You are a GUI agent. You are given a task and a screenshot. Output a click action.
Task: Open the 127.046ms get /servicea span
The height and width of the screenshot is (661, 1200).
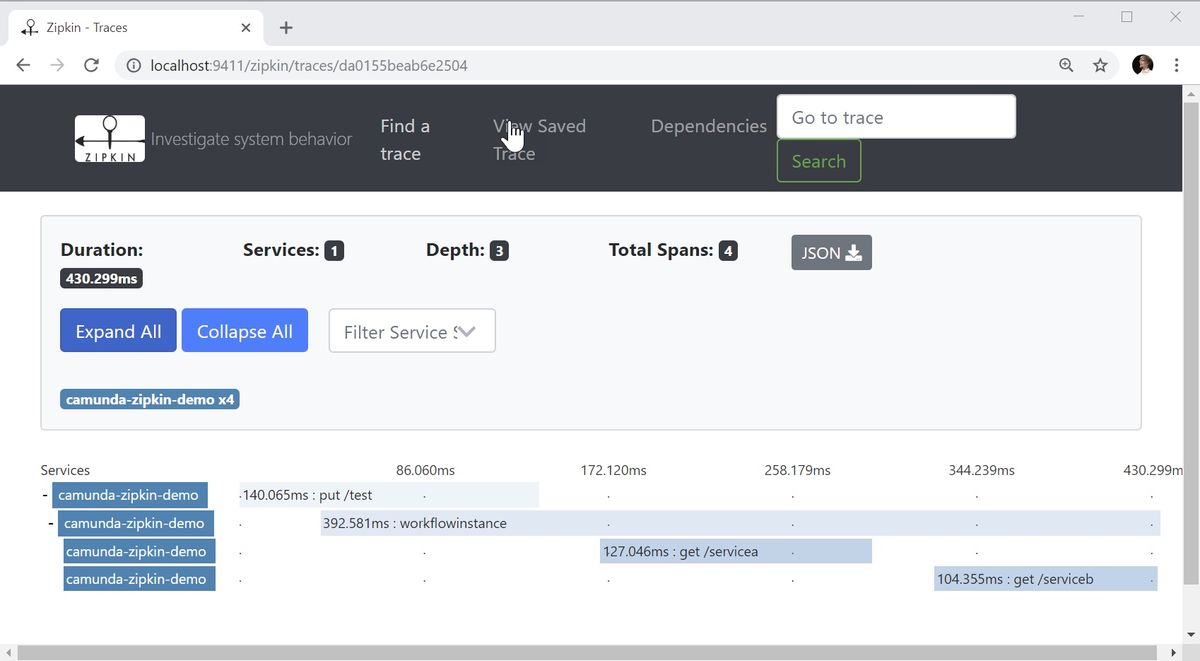tap(736, 551)
